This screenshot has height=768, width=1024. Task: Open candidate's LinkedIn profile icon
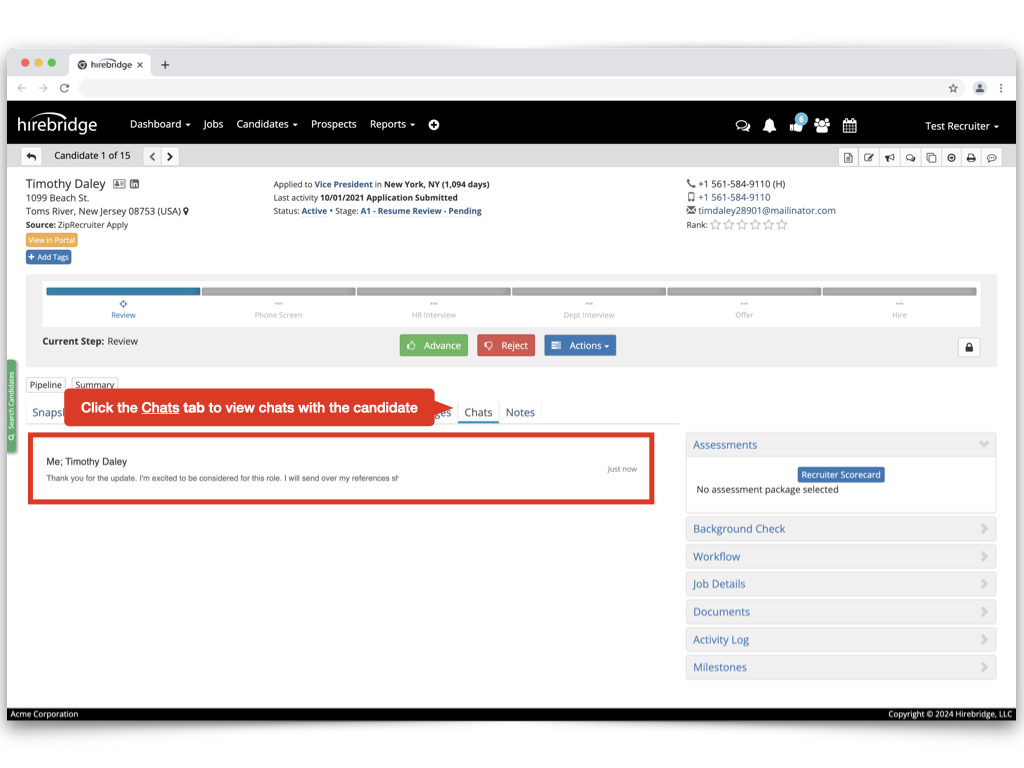pos(135,184)
